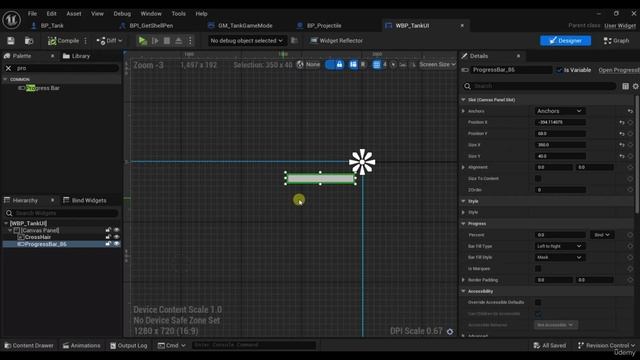
Task: Click the frame-skip play icon
Action: [155, 41]
